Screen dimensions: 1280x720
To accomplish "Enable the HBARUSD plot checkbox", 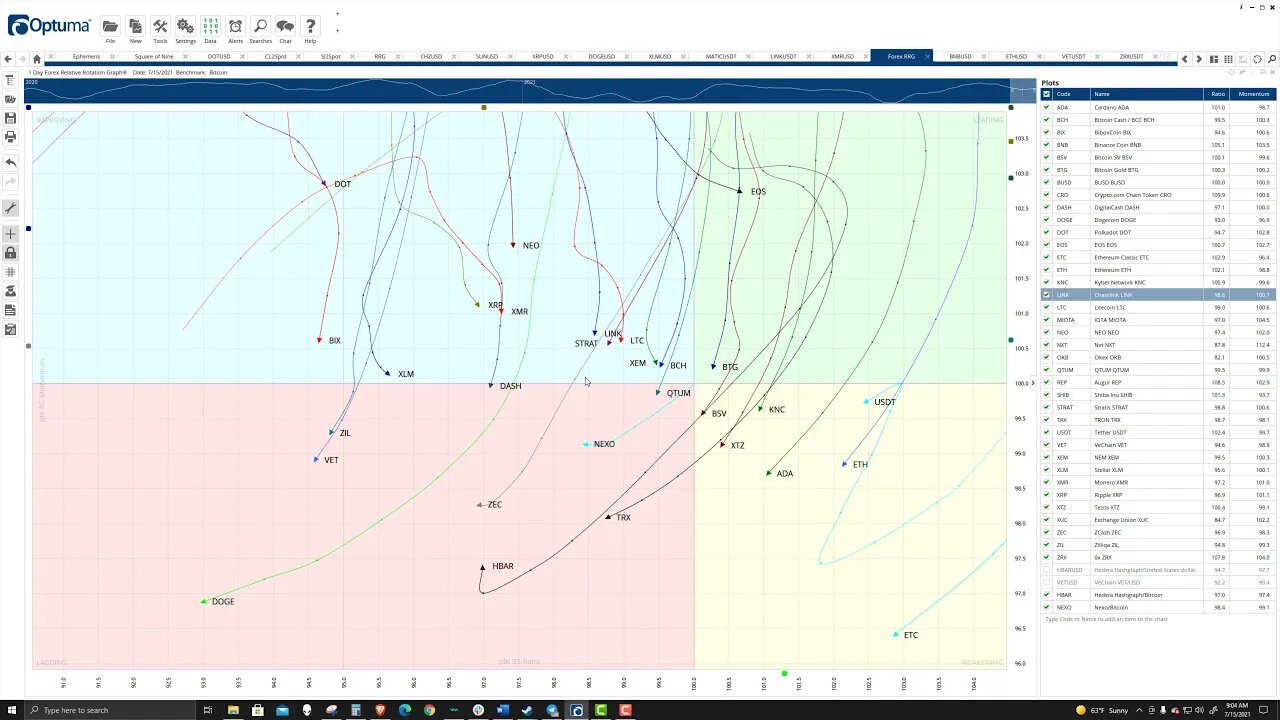I will (1047, 570).
